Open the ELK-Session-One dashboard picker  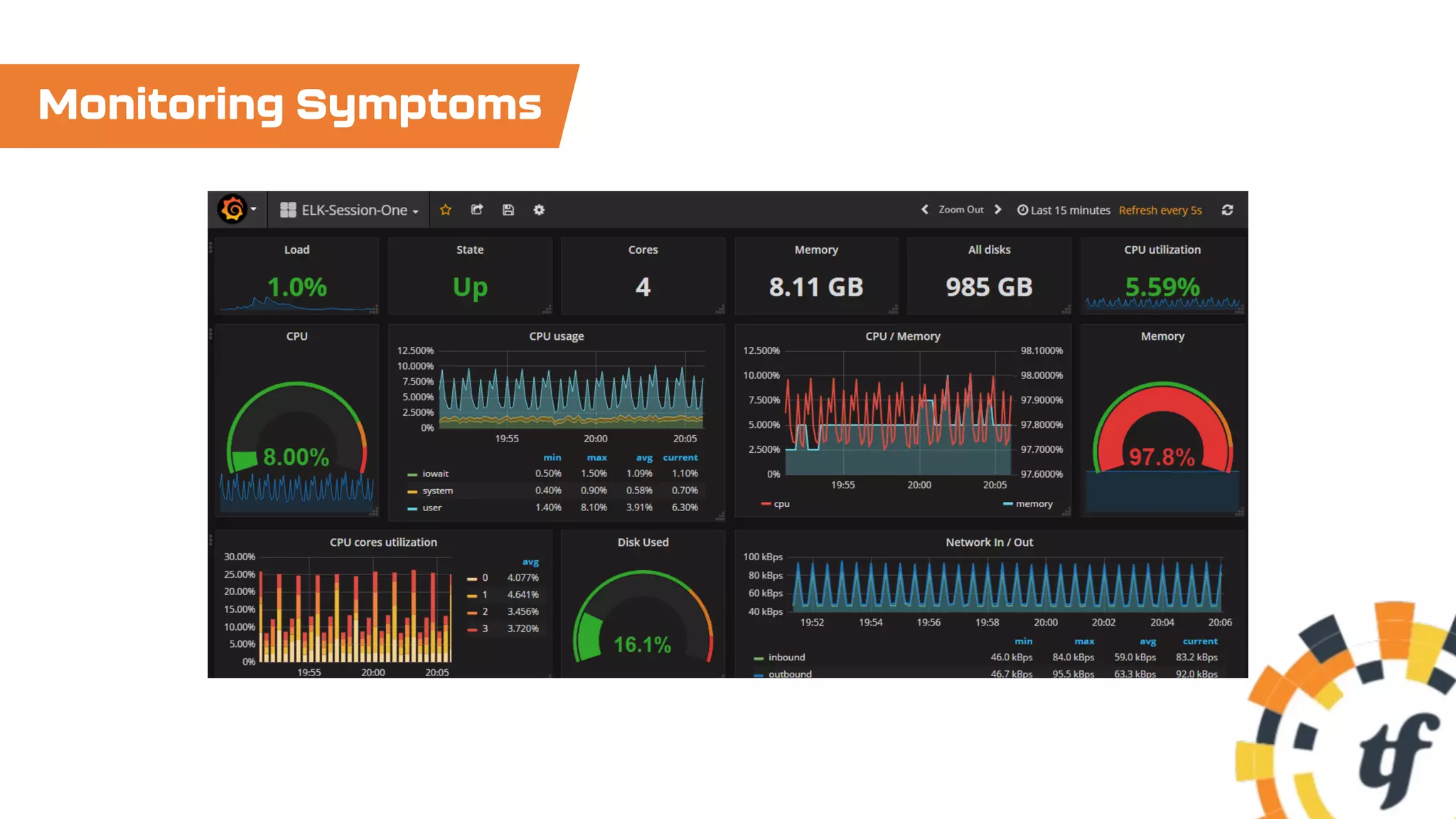coord(349,210)
